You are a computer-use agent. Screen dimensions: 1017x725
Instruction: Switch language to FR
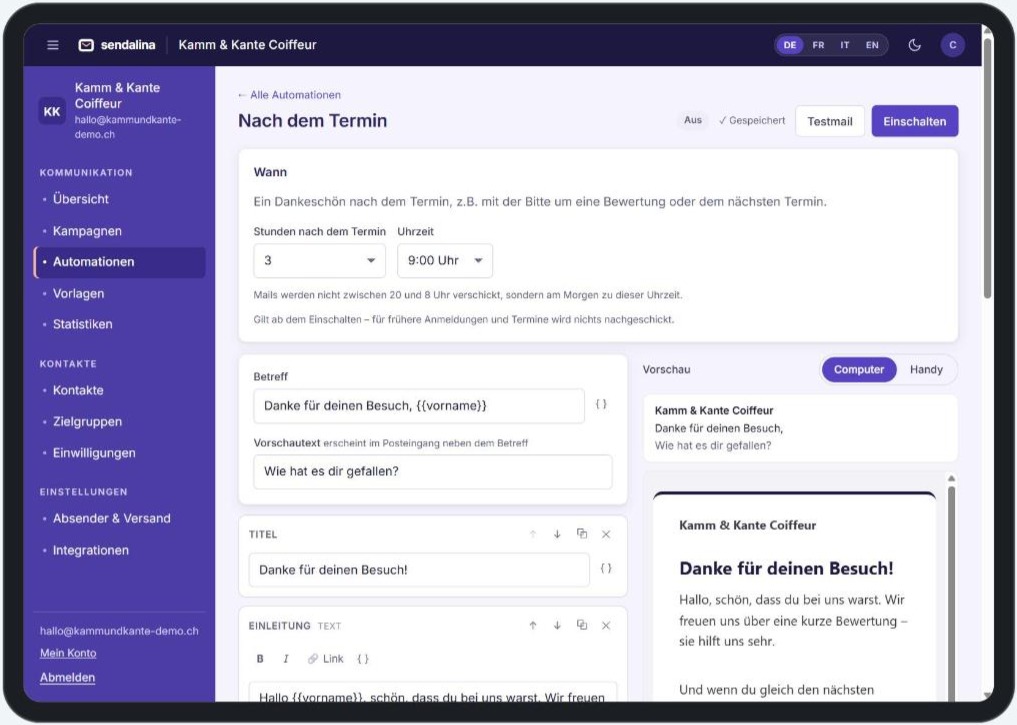tap(818, 45)
